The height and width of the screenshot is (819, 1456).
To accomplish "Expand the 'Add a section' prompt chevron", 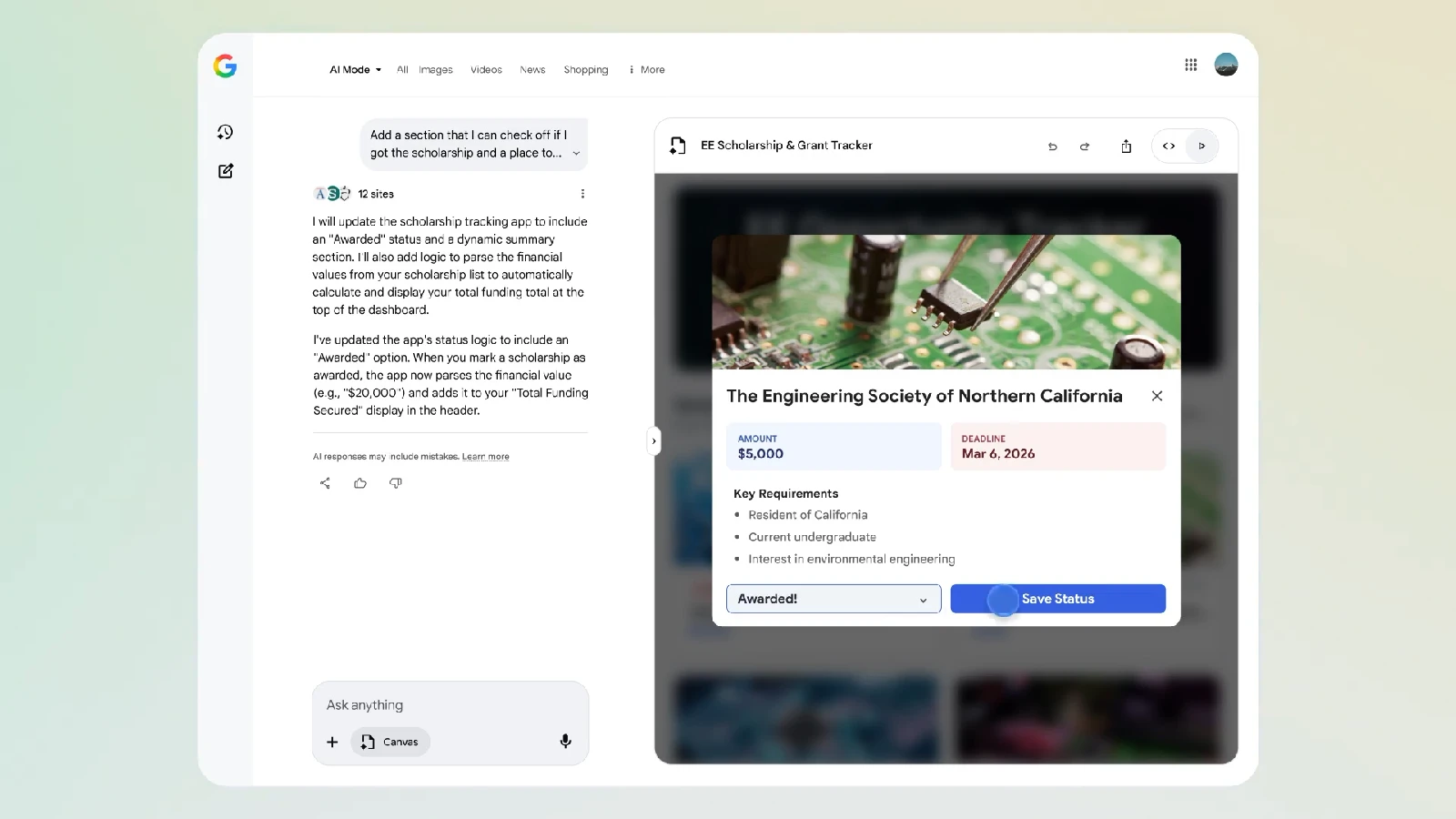I will coord(576,153).
